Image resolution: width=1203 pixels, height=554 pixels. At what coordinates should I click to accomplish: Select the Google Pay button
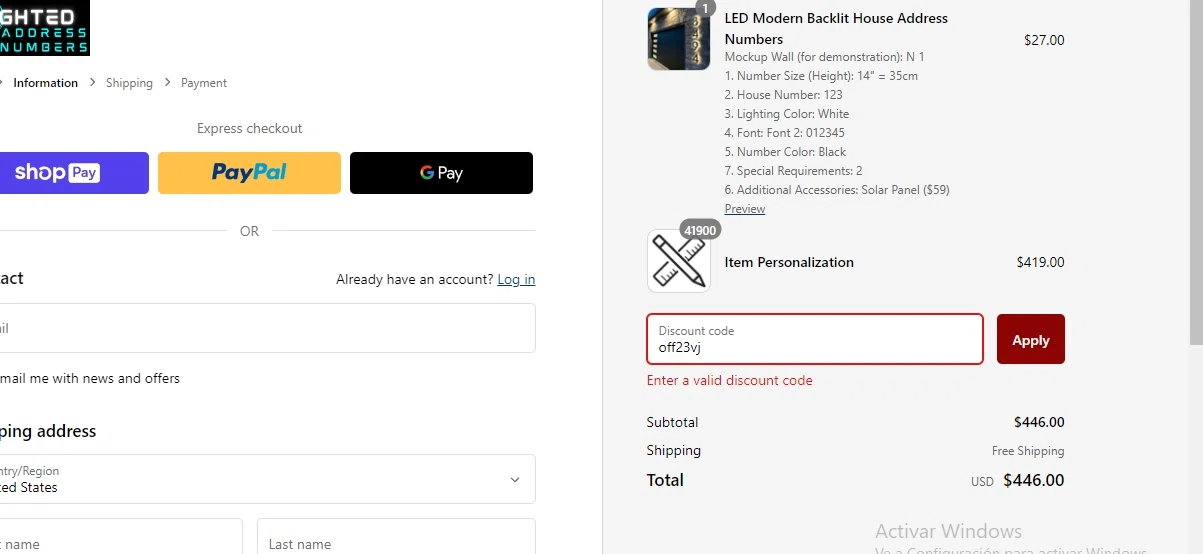441,173
